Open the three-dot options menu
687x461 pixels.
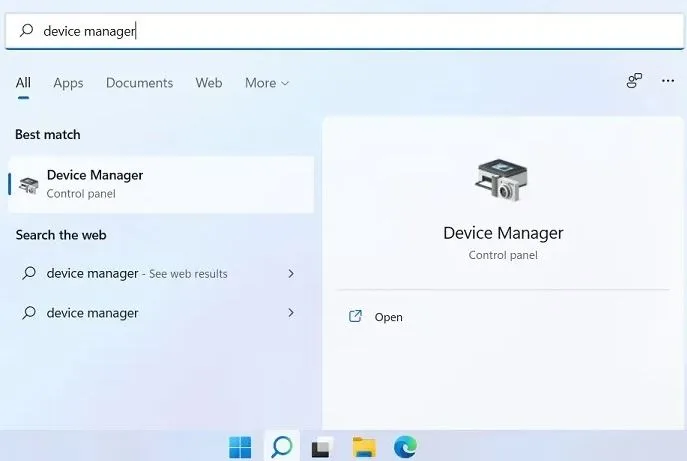(x=668, y=81)
